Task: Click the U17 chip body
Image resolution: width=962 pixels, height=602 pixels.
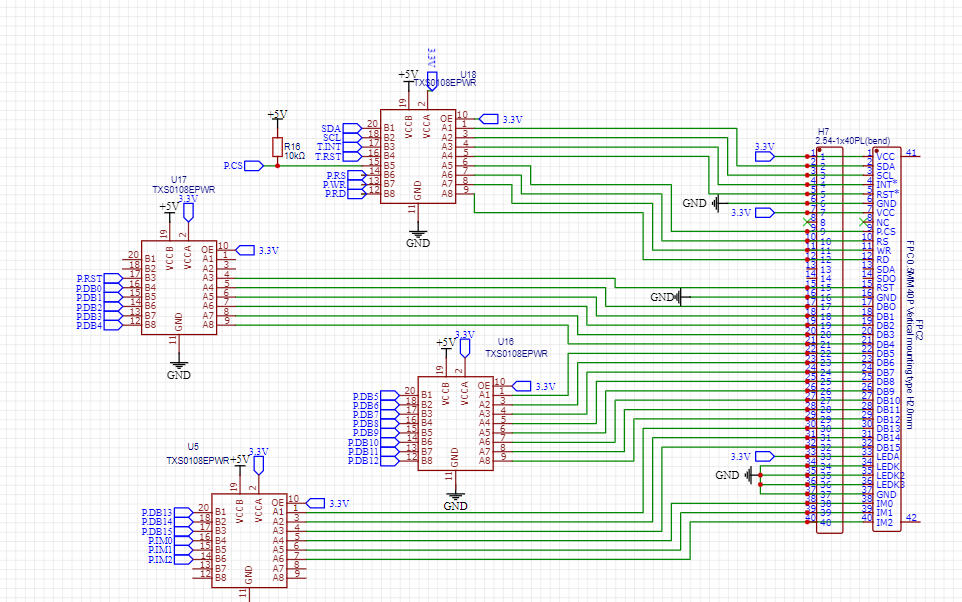Action: (179, 288)
